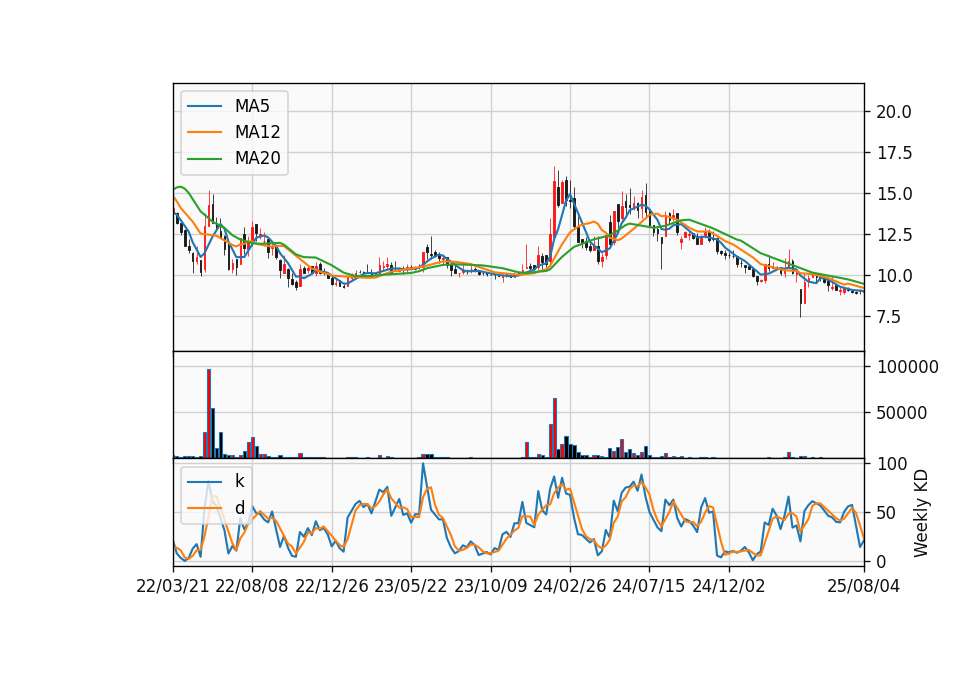Viewport: 960px width, 690px height.
Task: Click the early-2024 volume spike bar
Action: tap(555, 428)
